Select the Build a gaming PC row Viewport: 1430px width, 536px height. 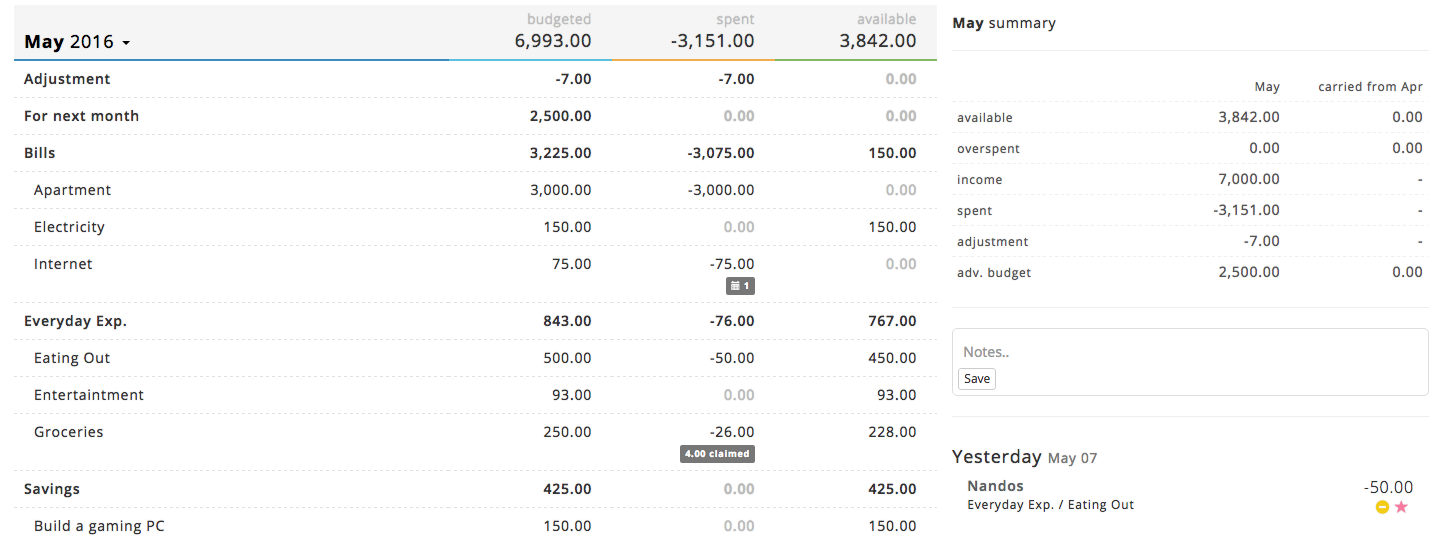[100, 526]
